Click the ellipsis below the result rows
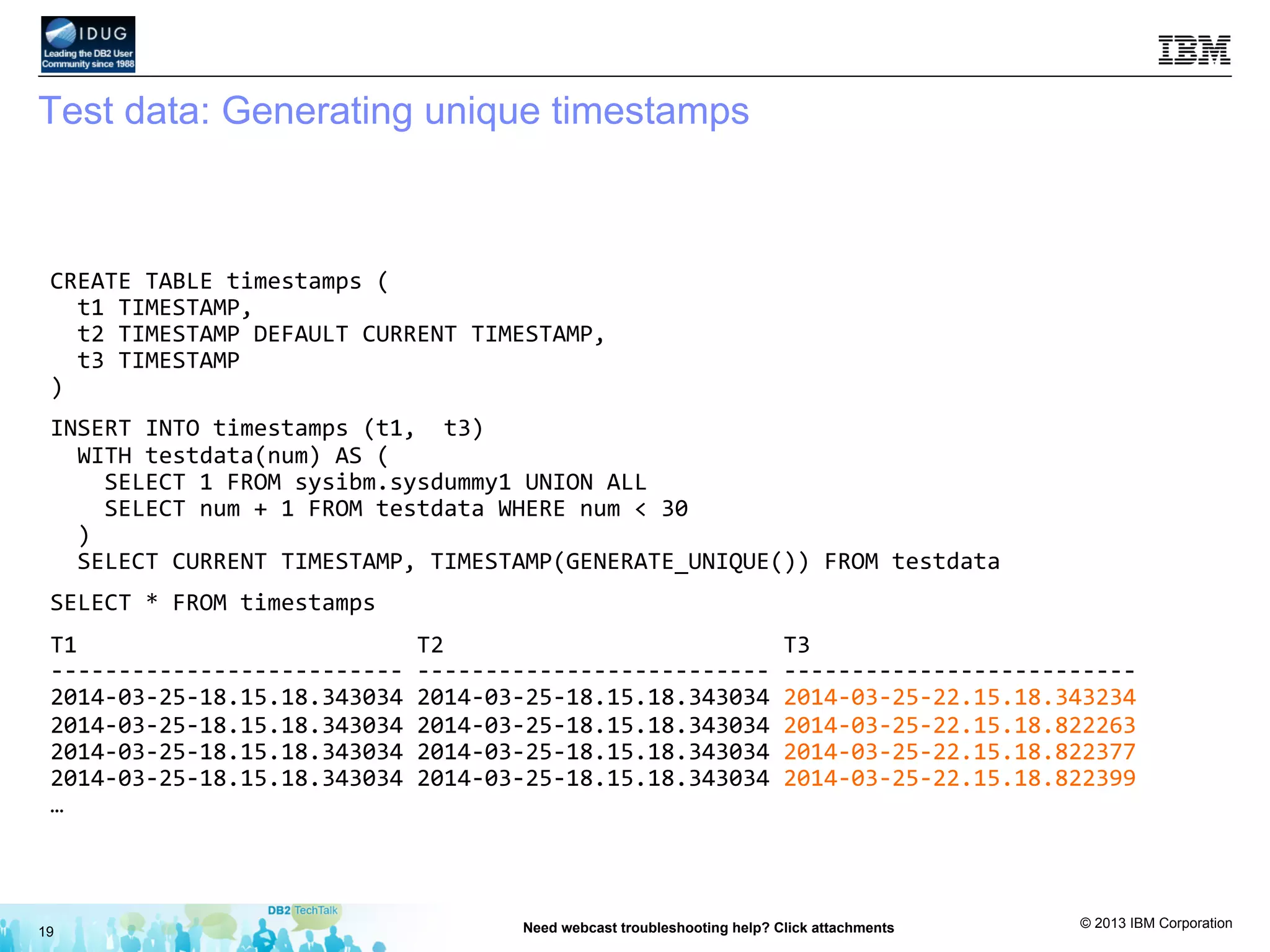The height and width of the screenshot is (952, 1270). (57, 811)
